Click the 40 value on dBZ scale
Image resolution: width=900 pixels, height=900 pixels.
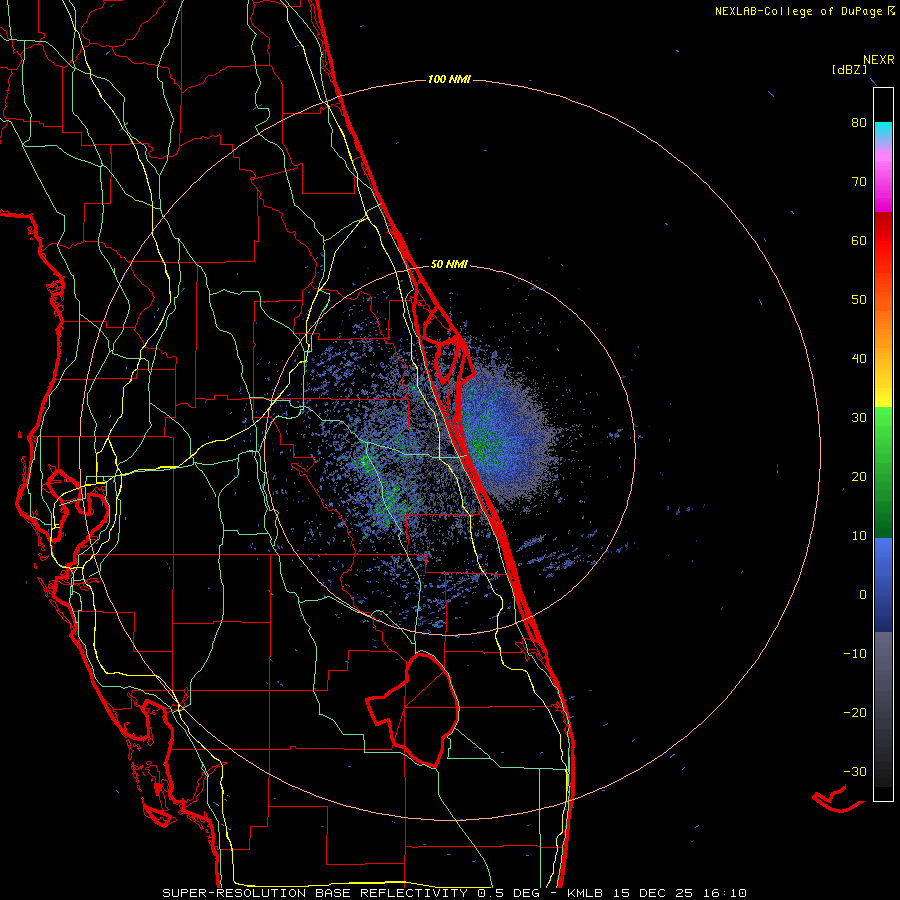[859, 359]
